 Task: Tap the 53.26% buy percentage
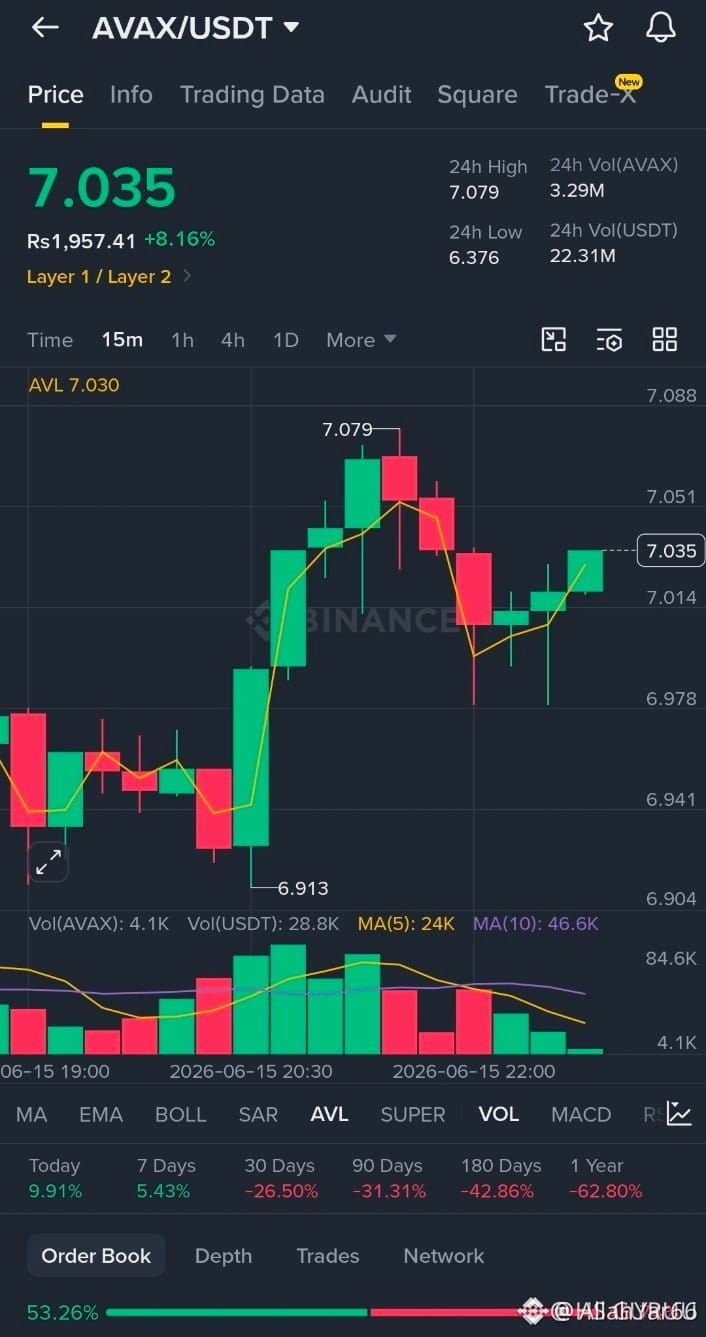click(63, 1312)
